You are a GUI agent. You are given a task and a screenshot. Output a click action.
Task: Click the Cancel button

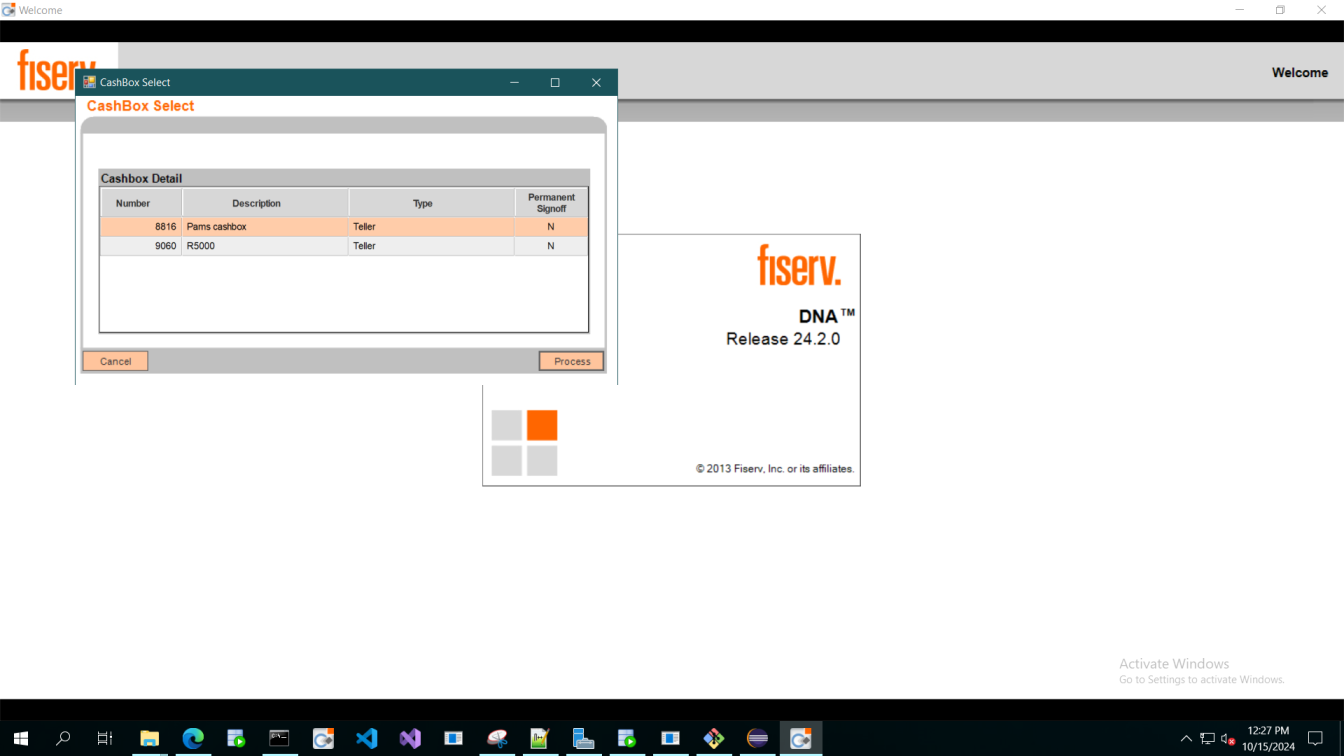[115, 361]
